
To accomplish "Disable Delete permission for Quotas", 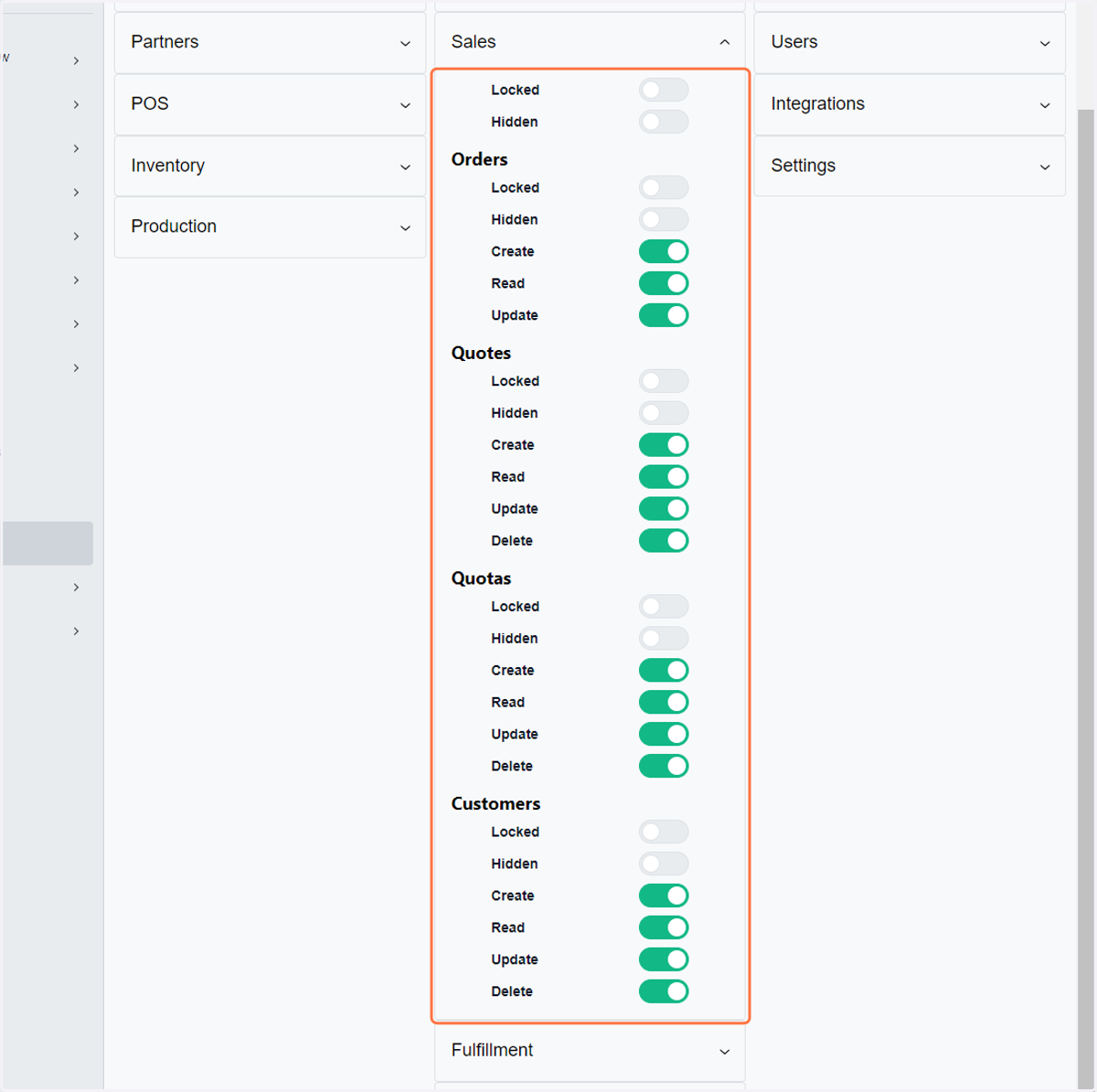I will [664, 768].
